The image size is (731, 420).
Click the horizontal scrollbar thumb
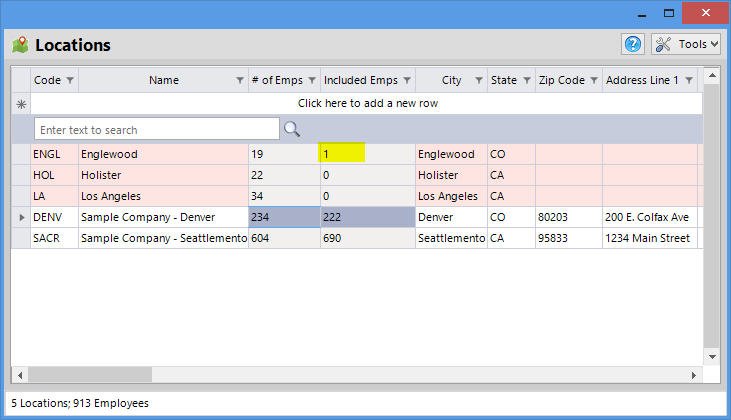click(x=90, y=375)
